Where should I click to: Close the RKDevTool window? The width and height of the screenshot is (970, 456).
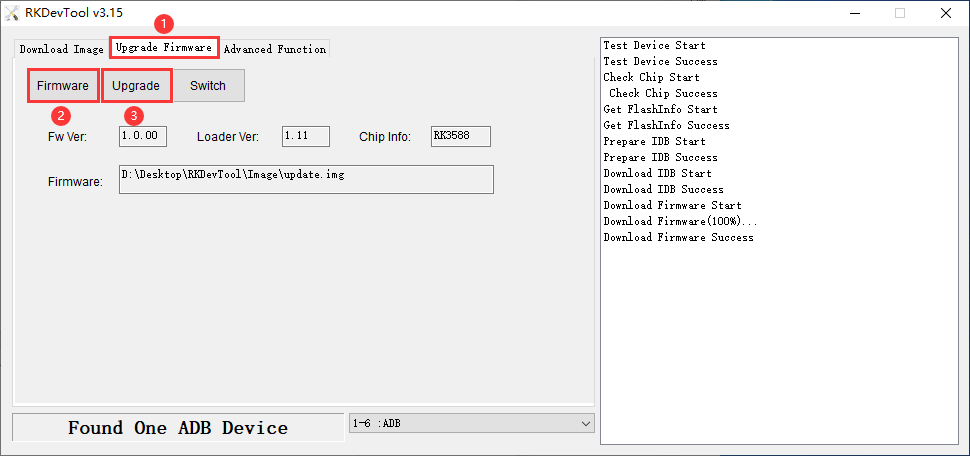tap(945, 13)
